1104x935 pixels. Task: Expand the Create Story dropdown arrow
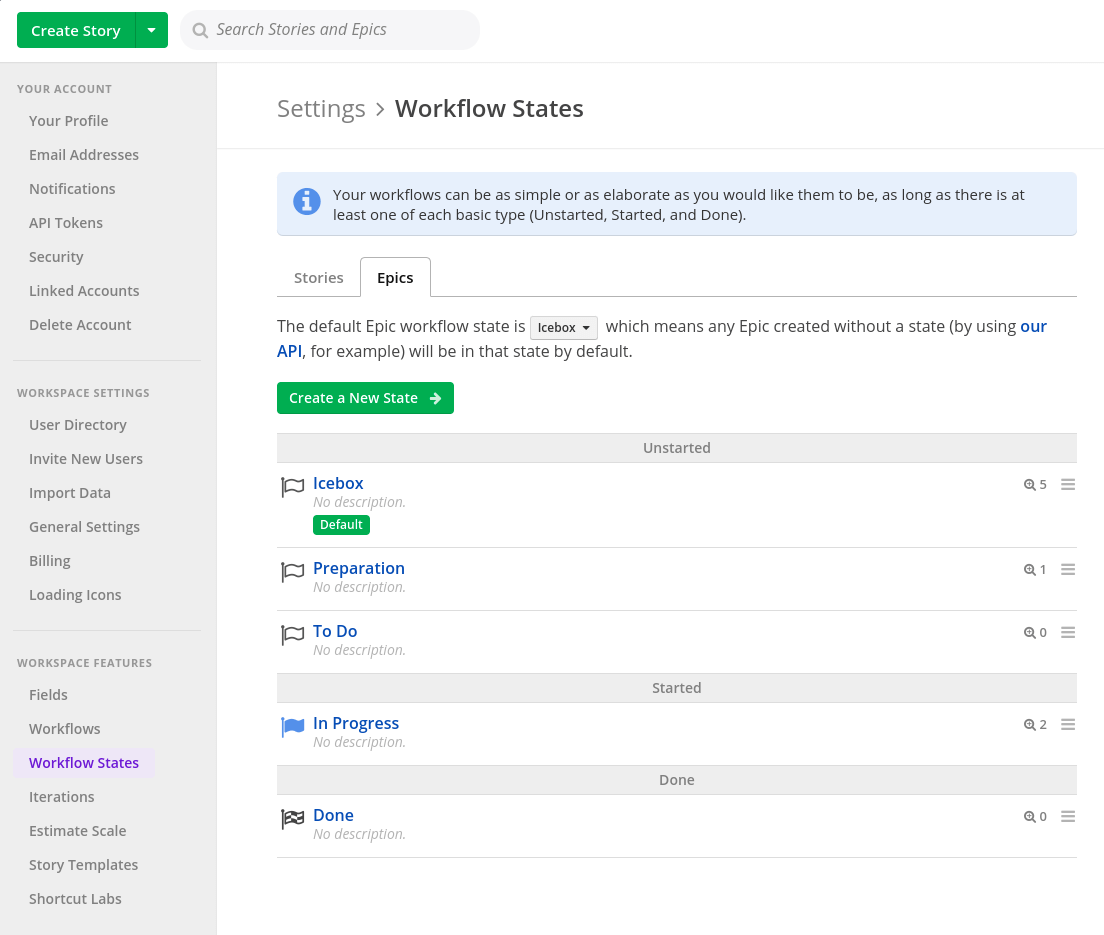click(x=151, y=30)
